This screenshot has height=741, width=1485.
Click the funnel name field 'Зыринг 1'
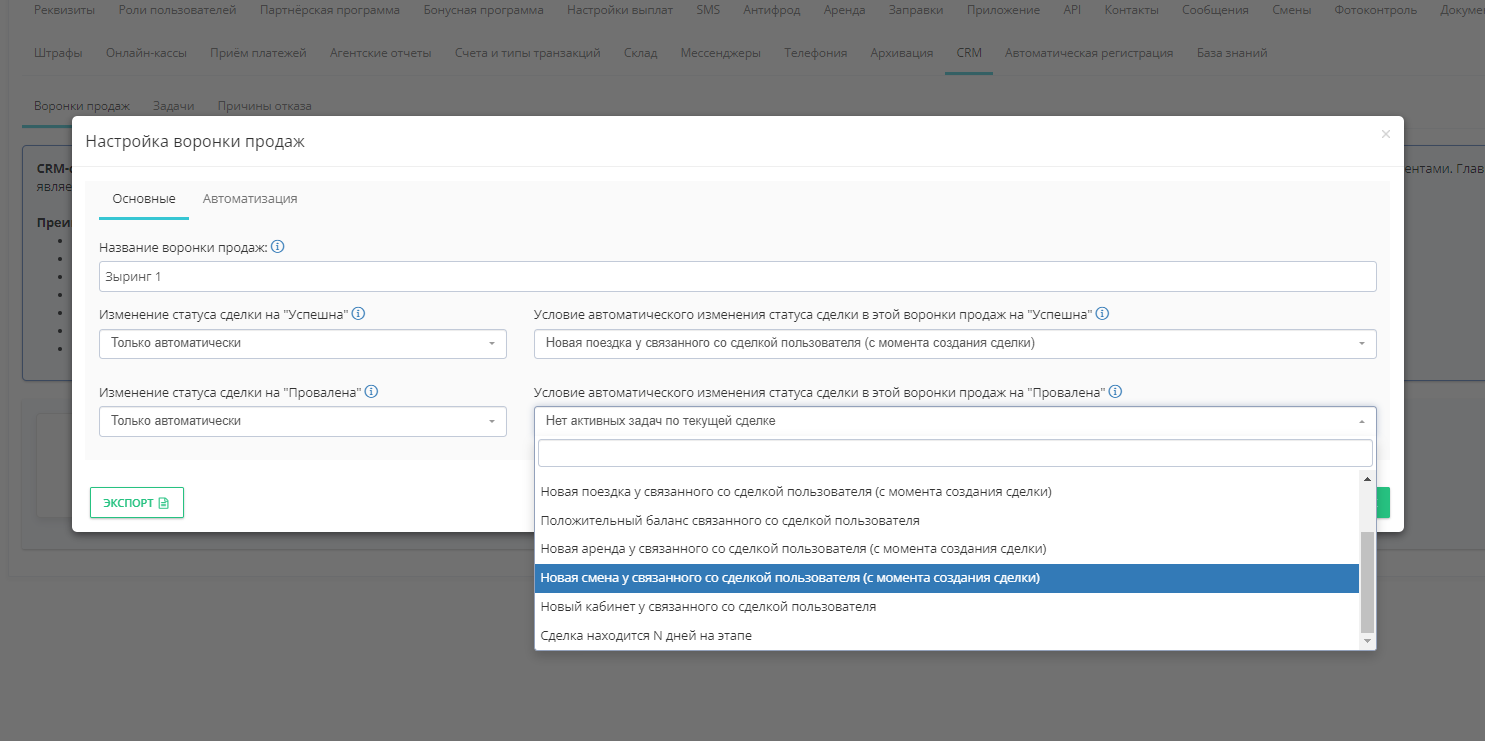click(738, 276)
